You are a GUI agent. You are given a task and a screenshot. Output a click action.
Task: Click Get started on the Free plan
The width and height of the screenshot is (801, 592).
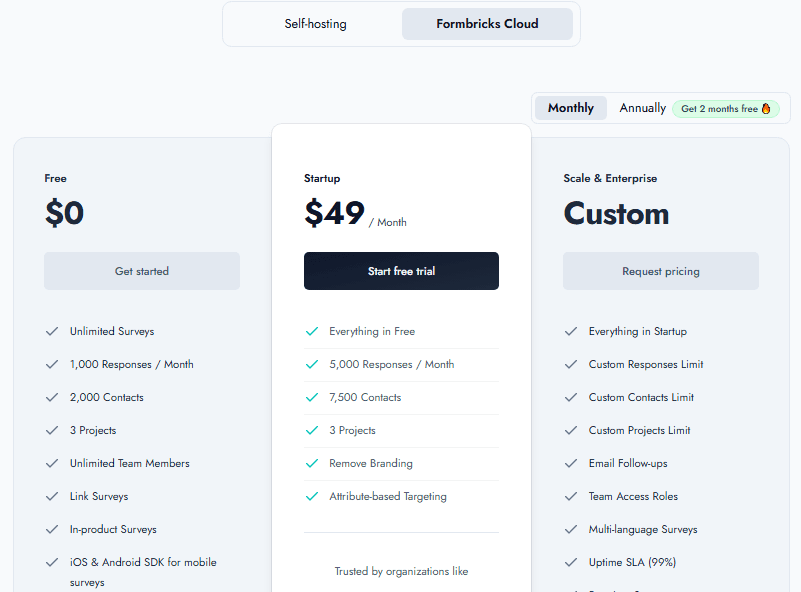tap(141, 271)
